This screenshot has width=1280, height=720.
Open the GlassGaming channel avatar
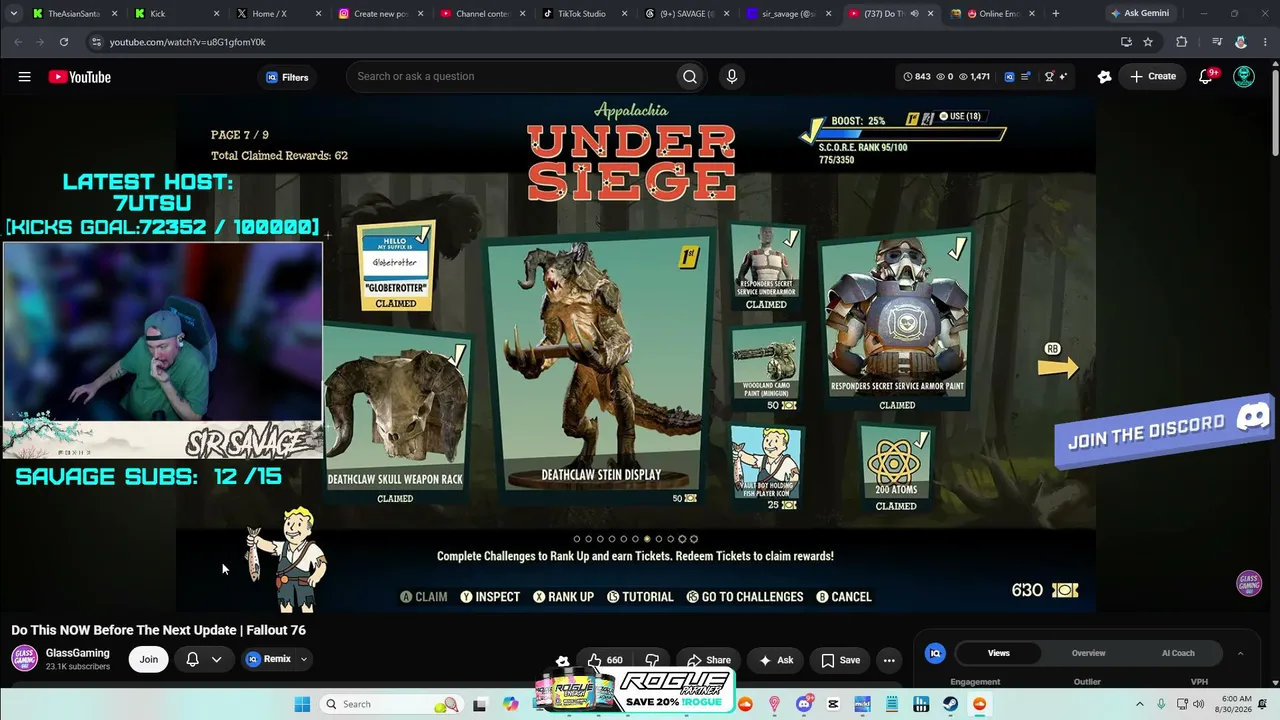point(25,659)
